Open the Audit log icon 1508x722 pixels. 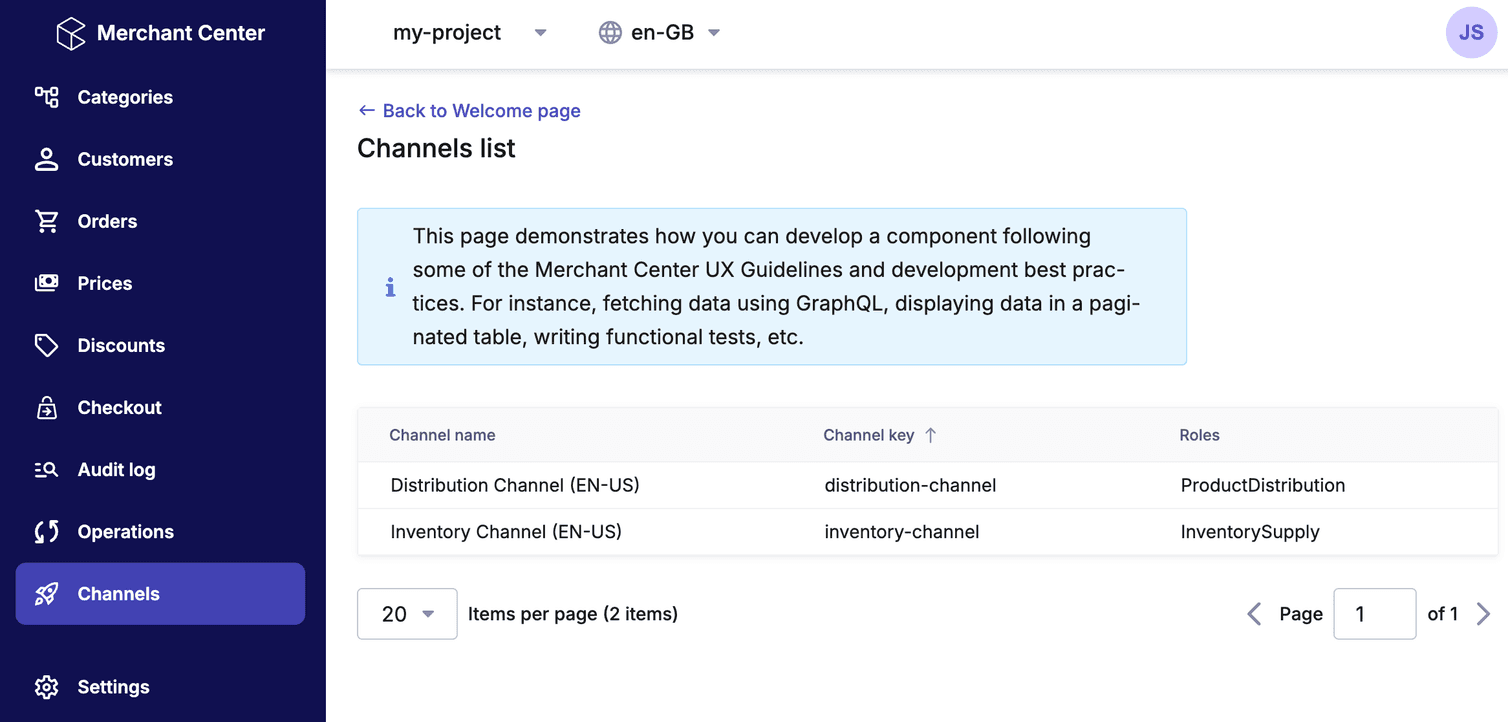point(46,469)
